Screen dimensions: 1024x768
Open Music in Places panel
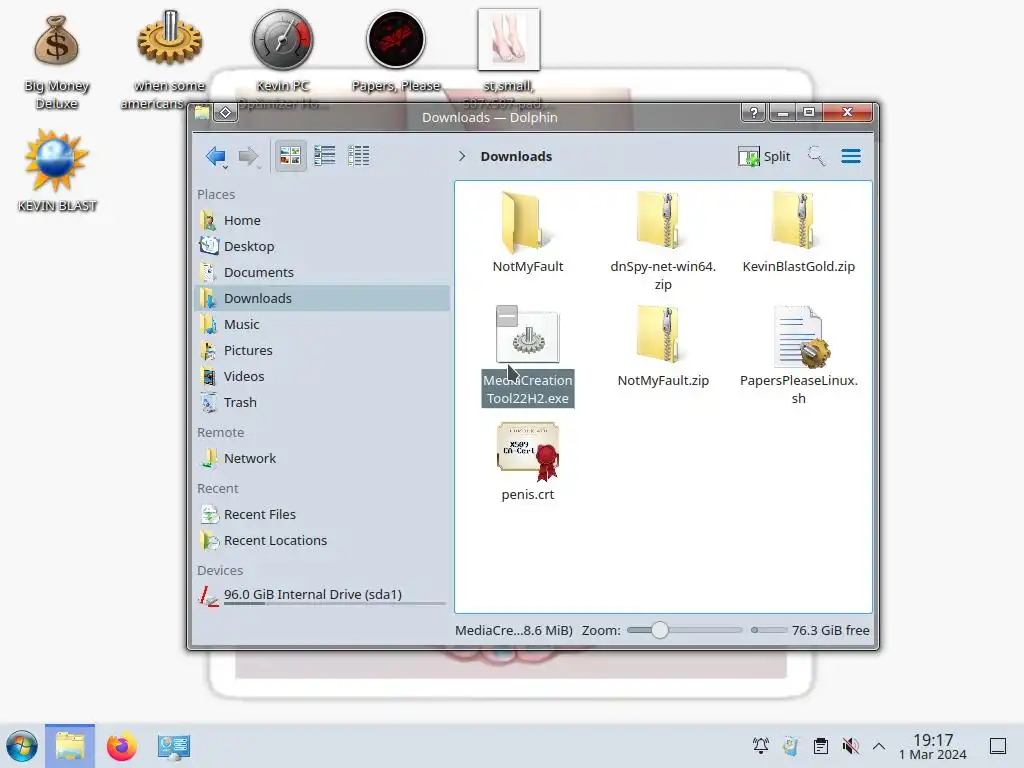click(322, 324)
